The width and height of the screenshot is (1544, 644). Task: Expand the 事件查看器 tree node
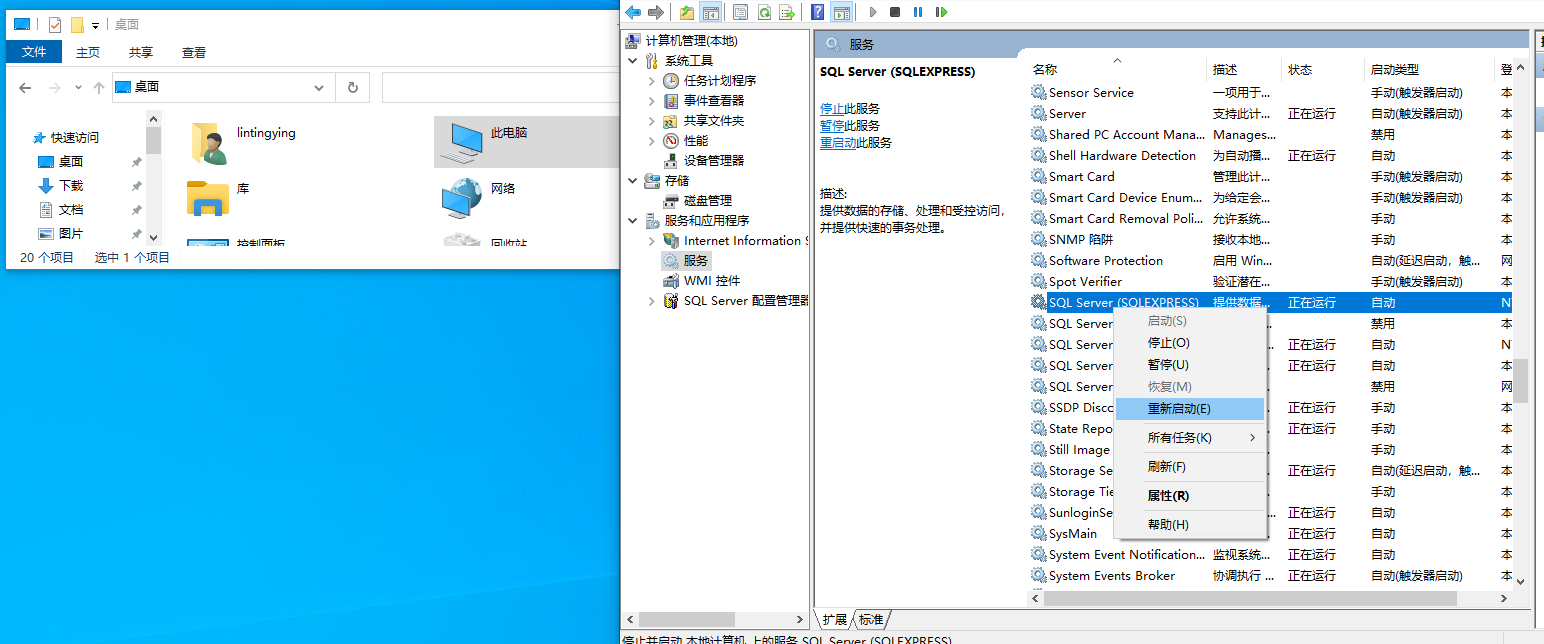652,101
